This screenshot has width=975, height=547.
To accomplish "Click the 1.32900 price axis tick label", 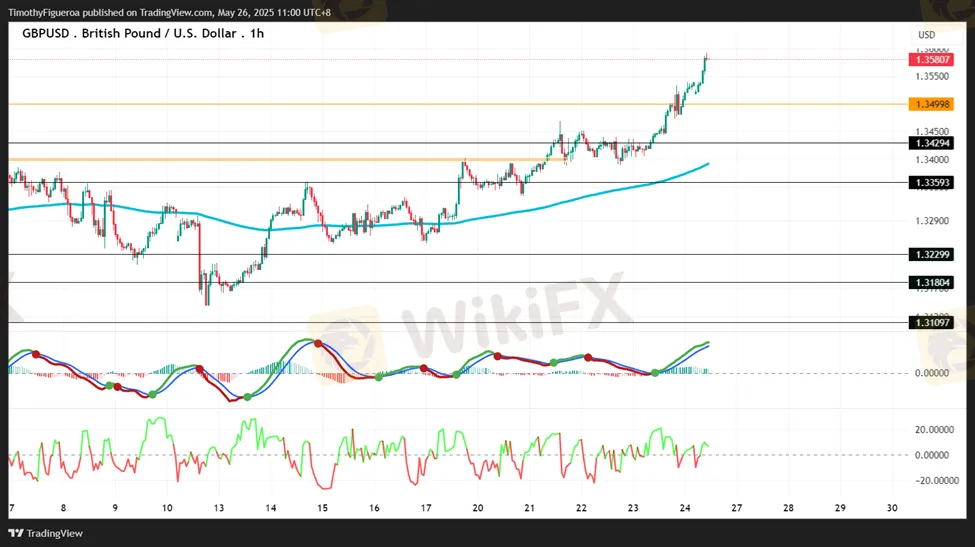I will coord(931,220).
